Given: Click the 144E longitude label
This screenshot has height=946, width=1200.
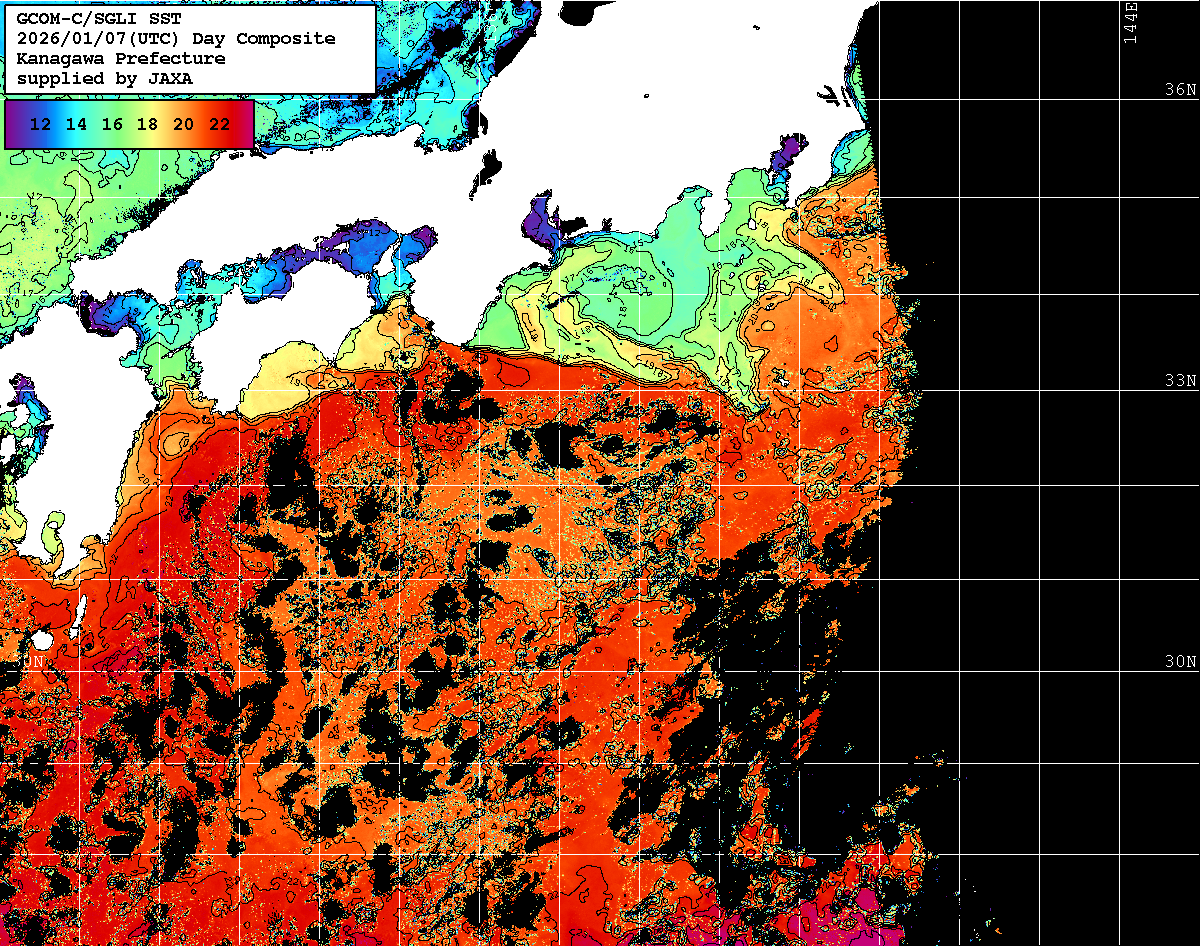Looking at the screenshot, I should click(x=1130, y=22).
